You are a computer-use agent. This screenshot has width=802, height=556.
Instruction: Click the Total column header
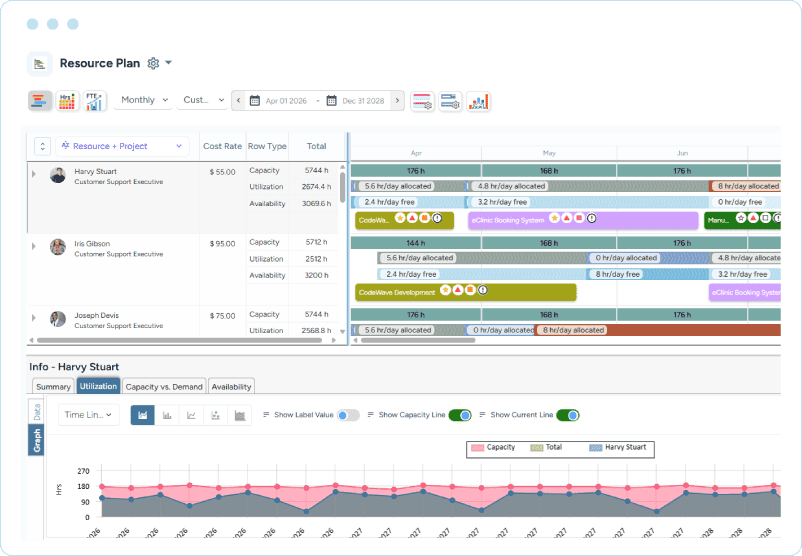(x=316, y=146)
